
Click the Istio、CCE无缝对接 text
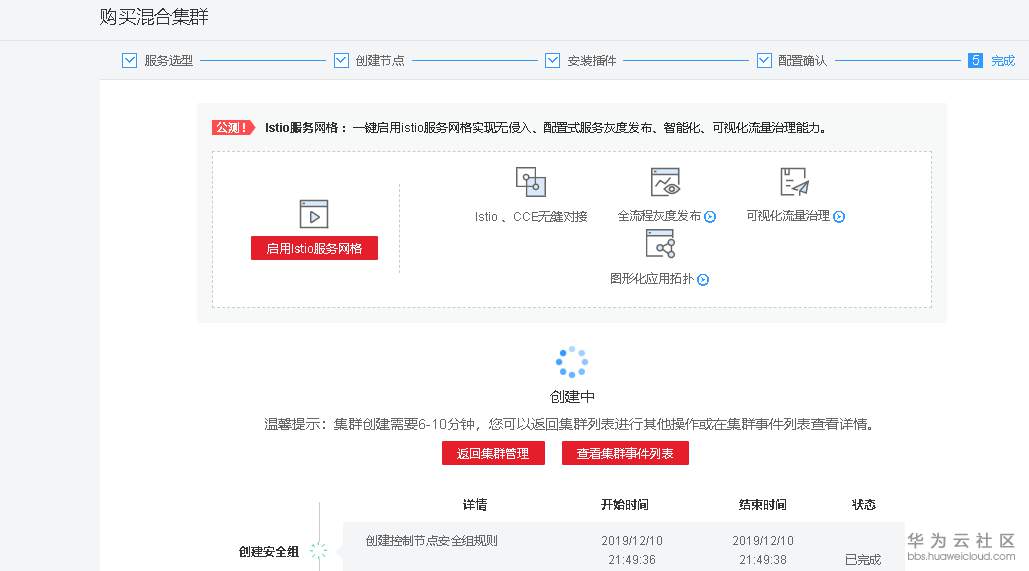[x=531, y=217]
